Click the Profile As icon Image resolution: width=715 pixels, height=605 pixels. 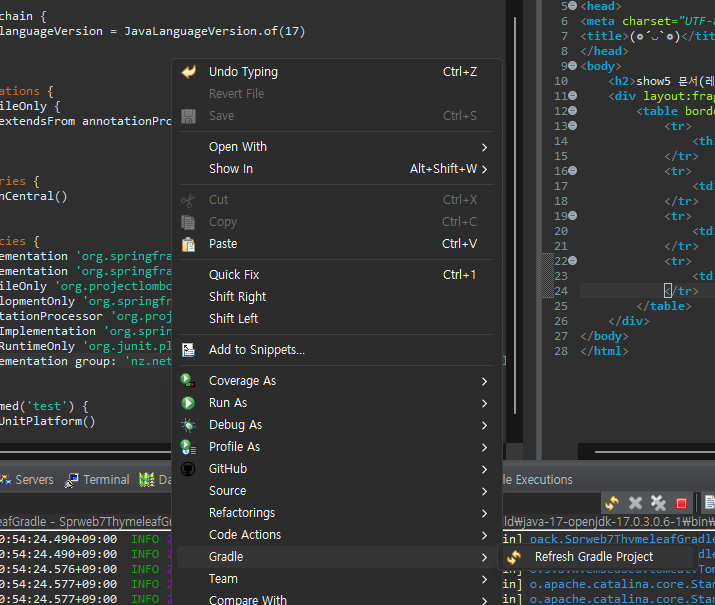pyautogui.click(x=188, y=447)
